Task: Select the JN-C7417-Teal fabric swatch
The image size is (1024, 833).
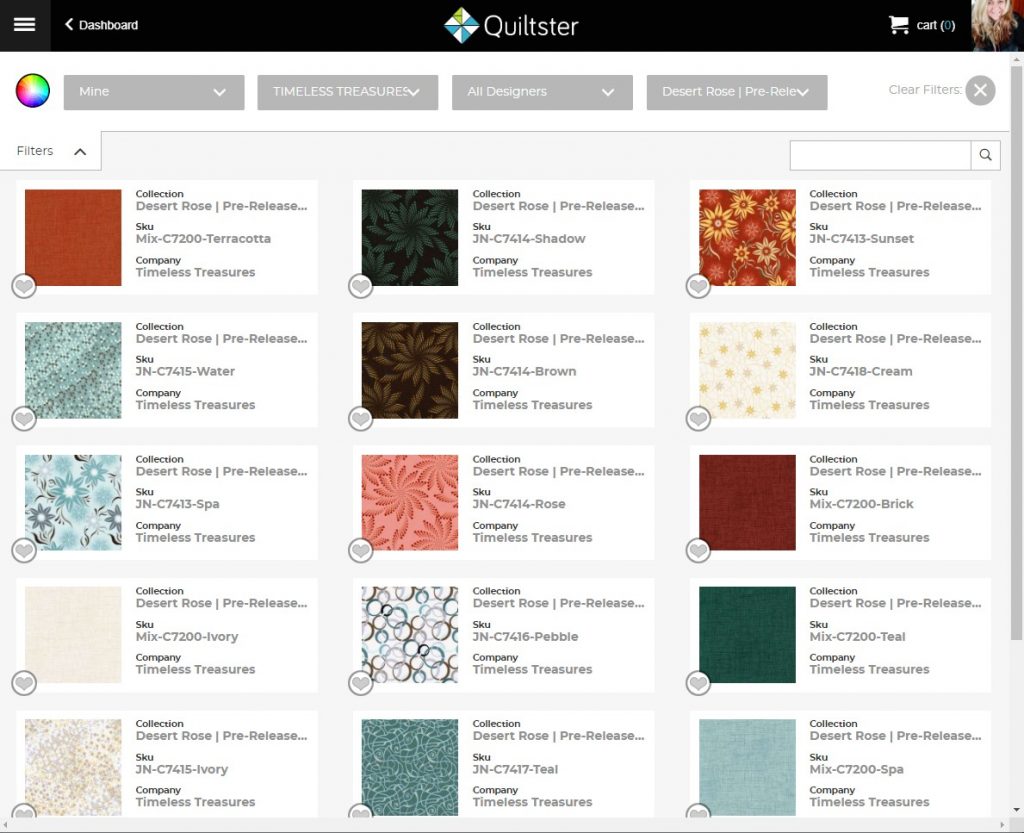Action: pos(410,767)
